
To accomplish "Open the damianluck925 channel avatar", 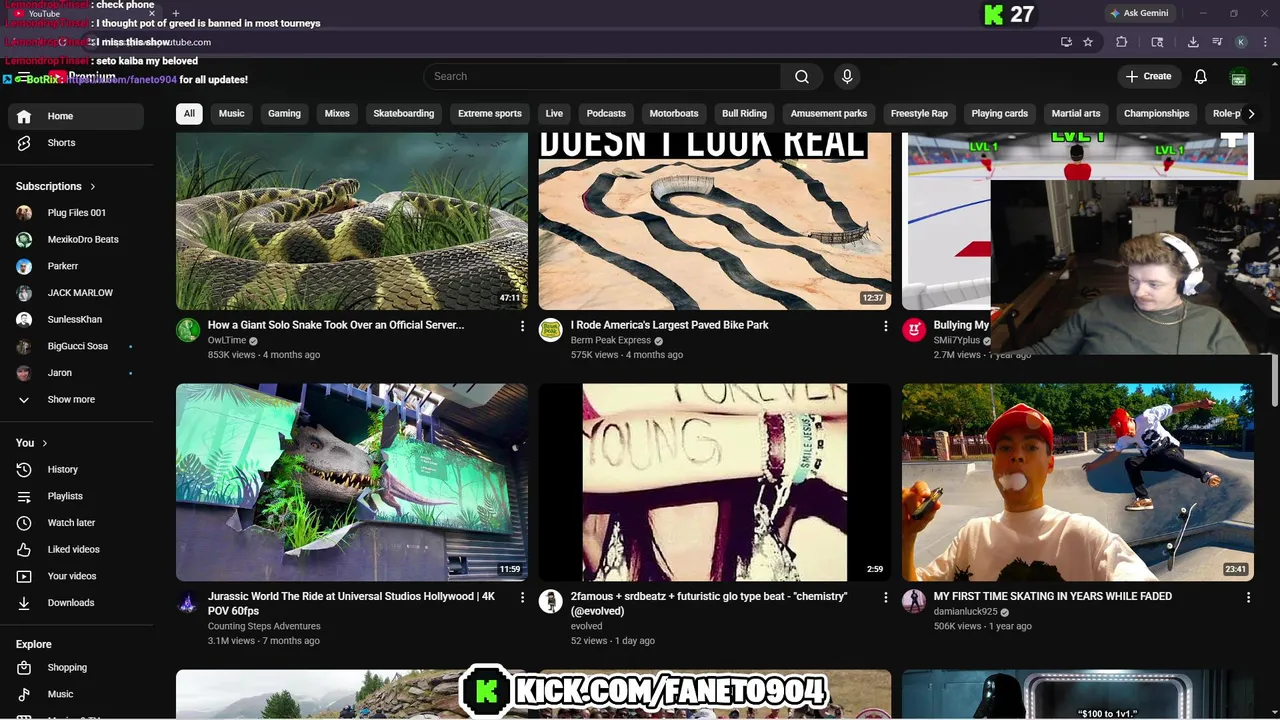I will coord(914,602).
